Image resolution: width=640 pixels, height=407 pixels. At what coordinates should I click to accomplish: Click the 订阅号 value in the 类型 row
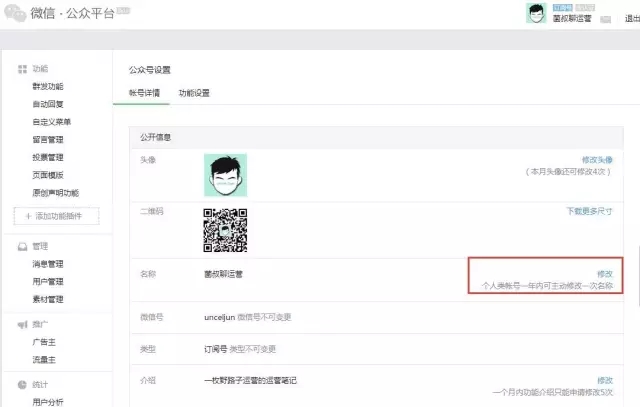point(216,349)
